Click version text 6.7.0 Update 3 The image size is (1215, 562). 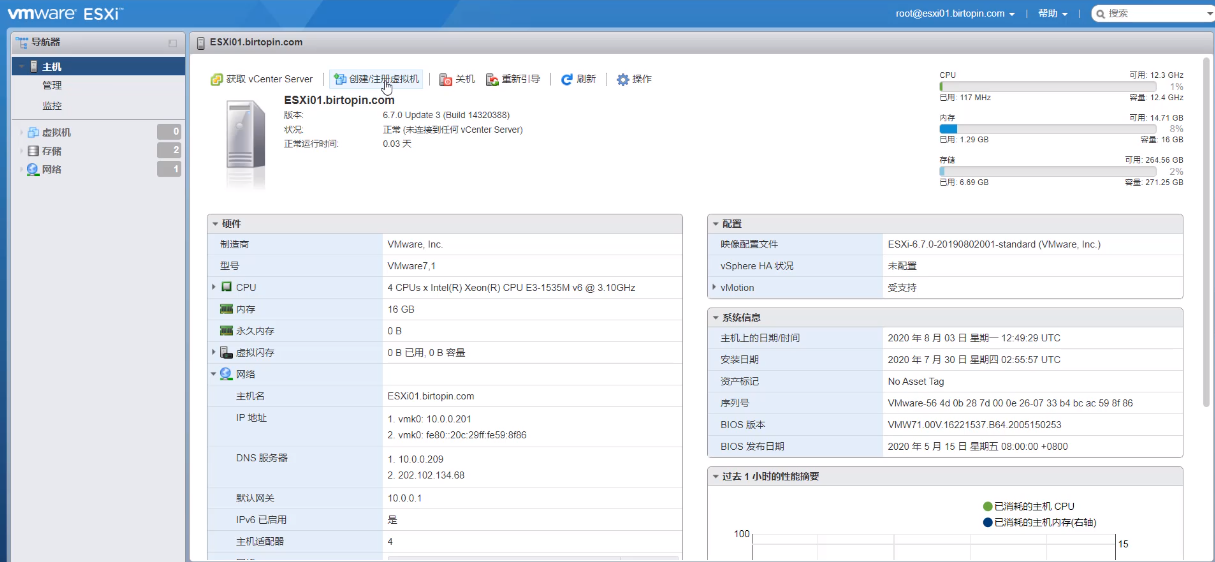446,115
